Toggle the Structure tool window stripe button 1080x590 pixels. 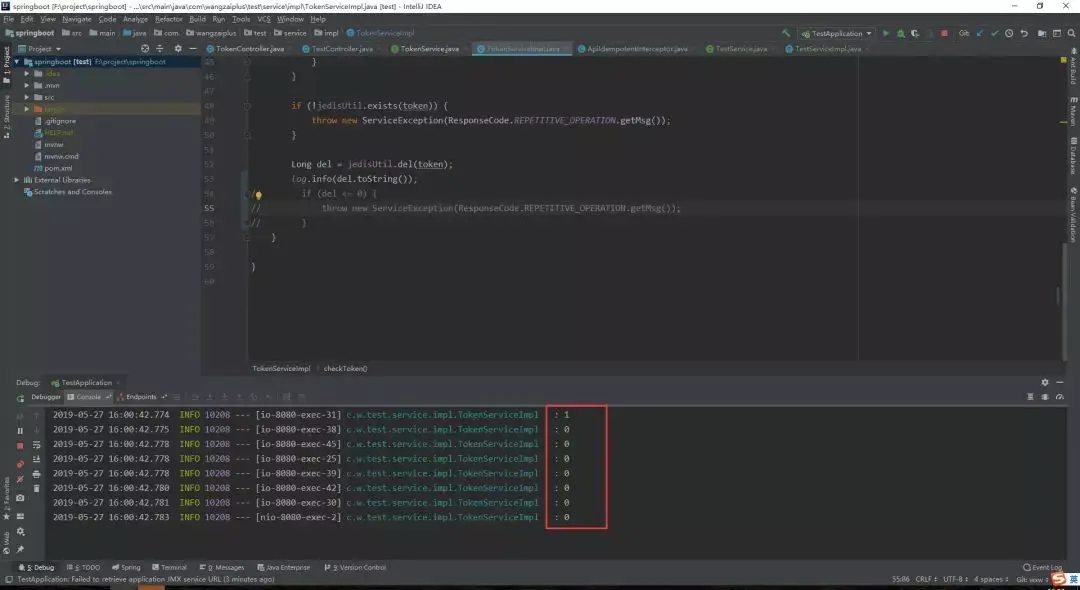pos(6,117)
